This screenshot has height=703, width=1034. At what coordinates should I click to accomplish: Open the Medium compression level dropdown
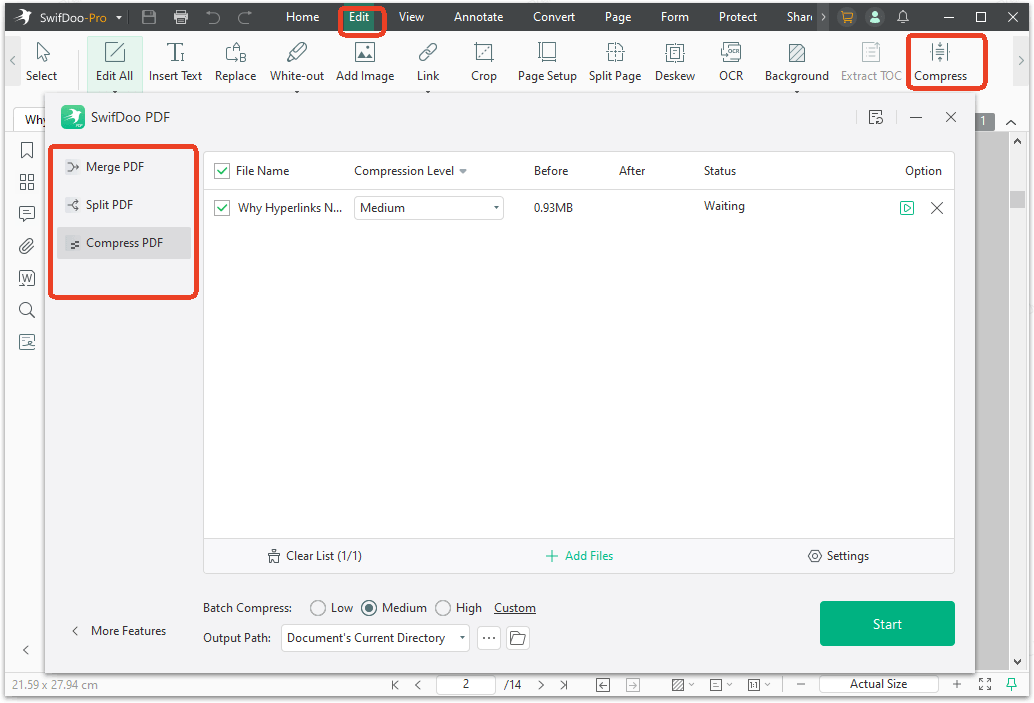coord(429,208)
